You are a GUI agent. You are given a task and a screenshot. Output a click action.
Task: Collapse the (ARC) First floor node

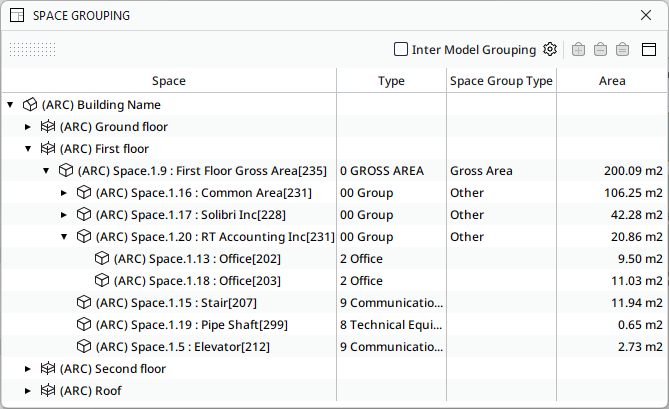[x=28, y=149]
